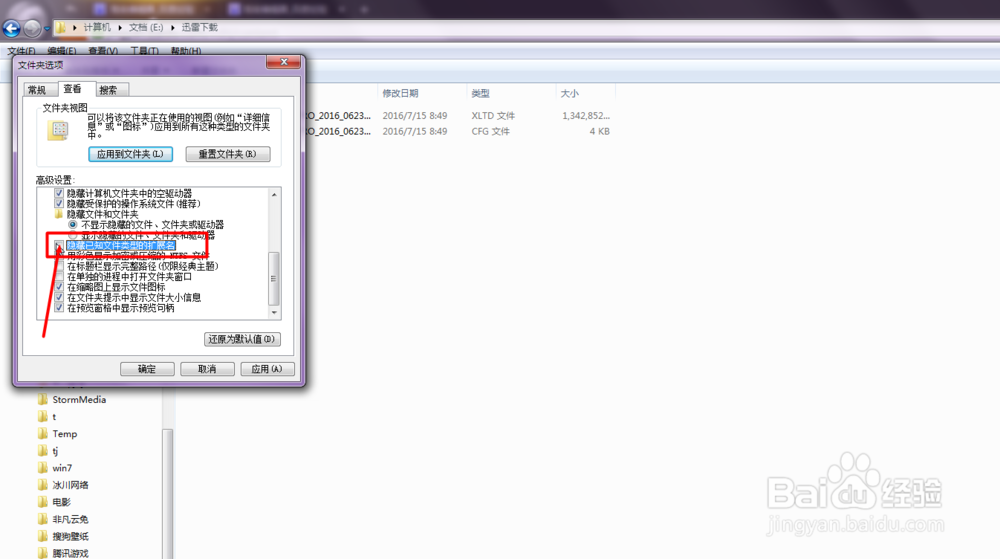
Task: Toggle 在单独的进程中打开文件夹窗口 checkbox
Action: coord(59,277)
